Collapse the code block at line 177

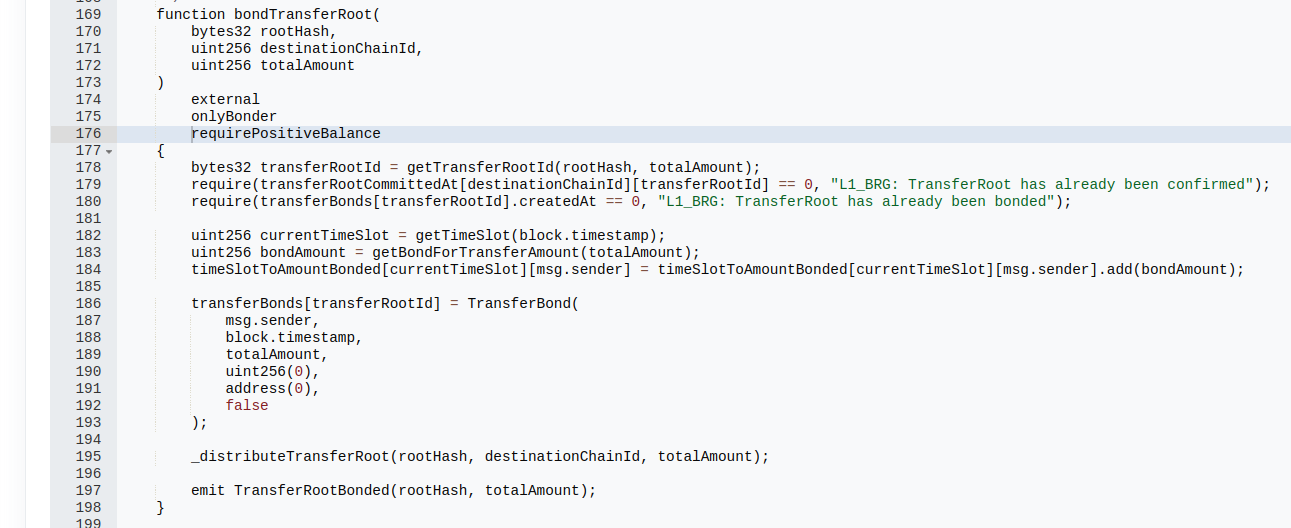point(109,151)
